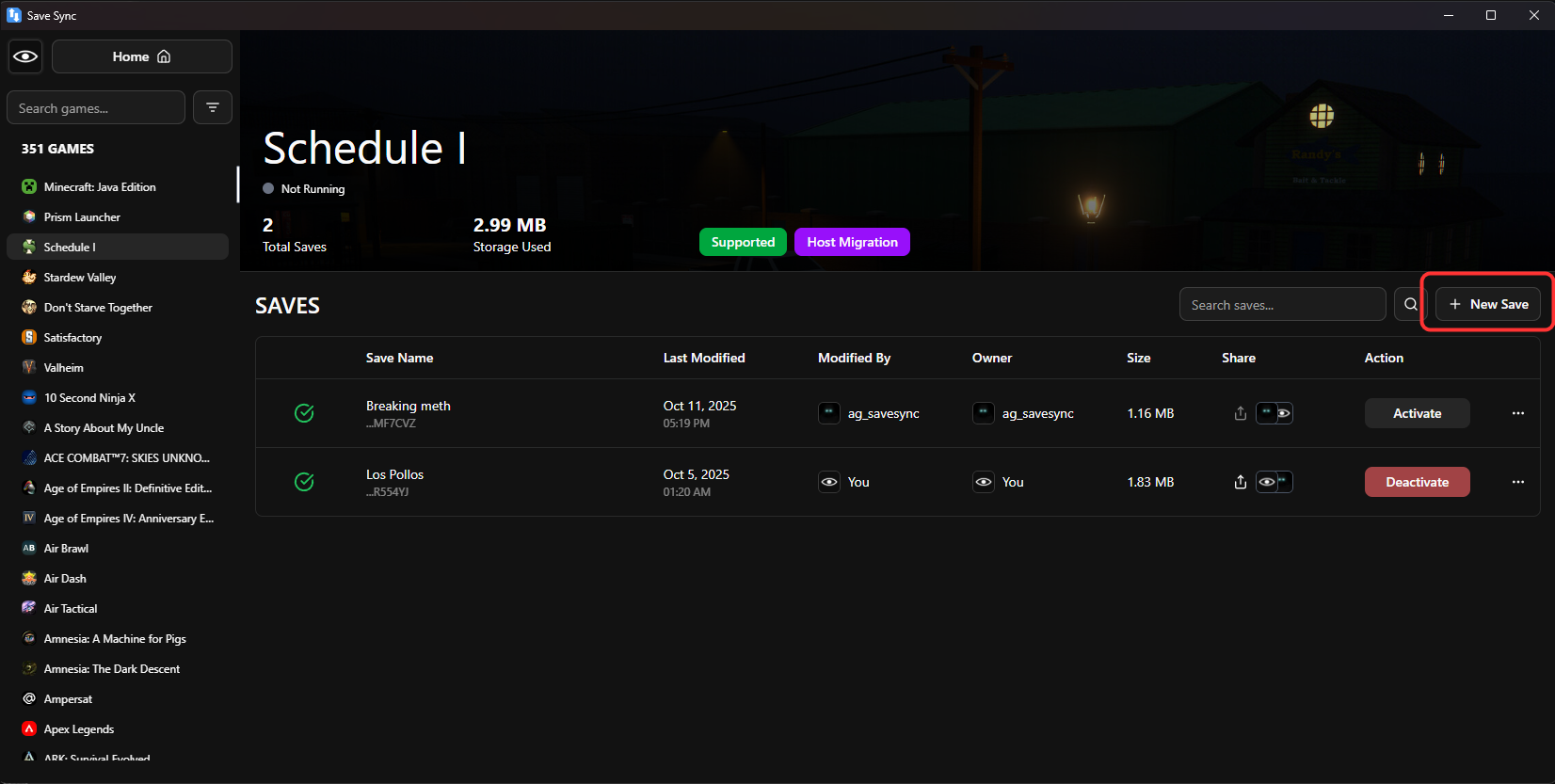Click Size column header

pyautogui.click(x=1138, y=358)
